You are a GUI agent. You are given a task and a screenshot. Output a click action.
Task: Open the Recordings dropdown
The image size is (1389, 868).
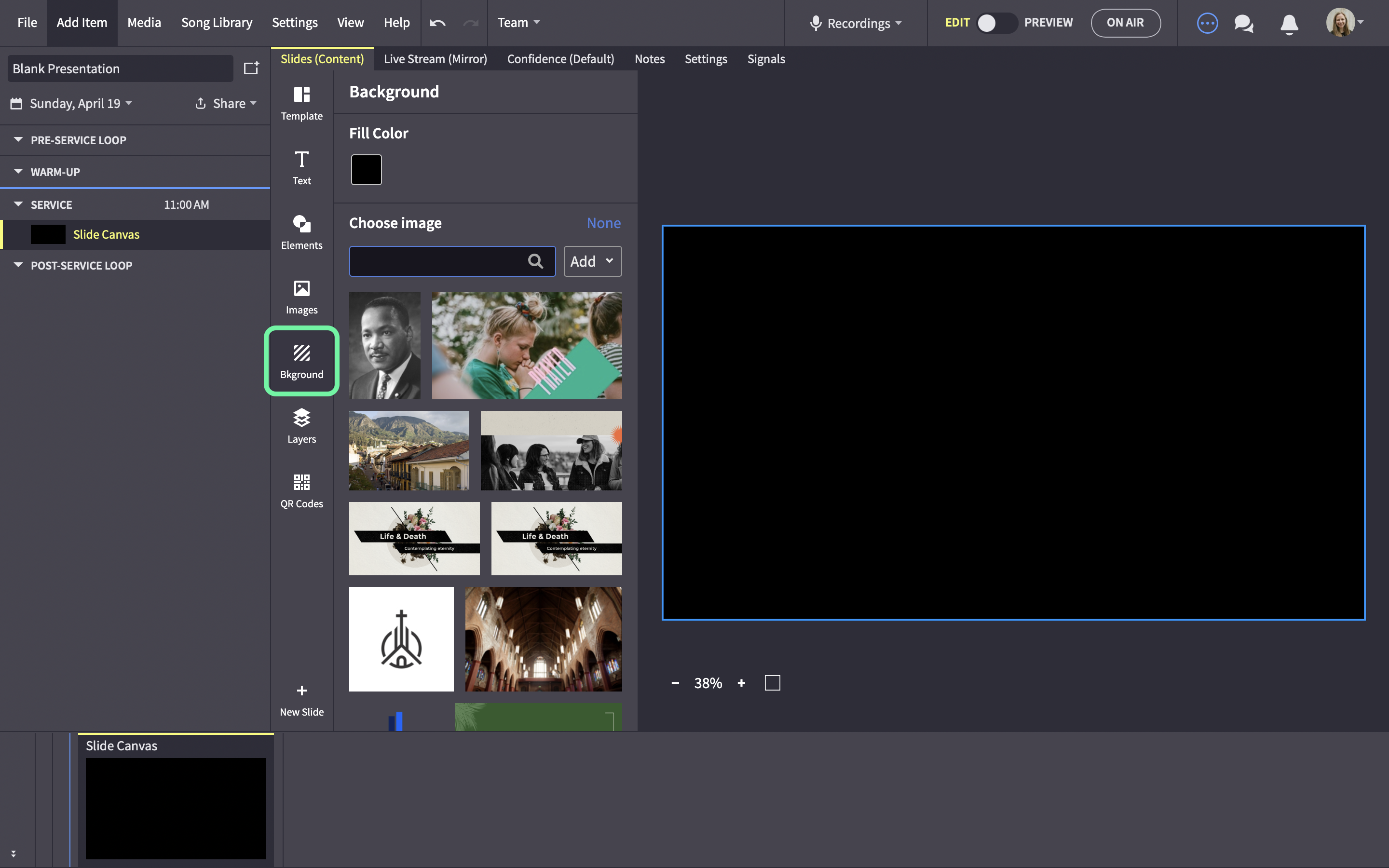[x=856, y=23]
